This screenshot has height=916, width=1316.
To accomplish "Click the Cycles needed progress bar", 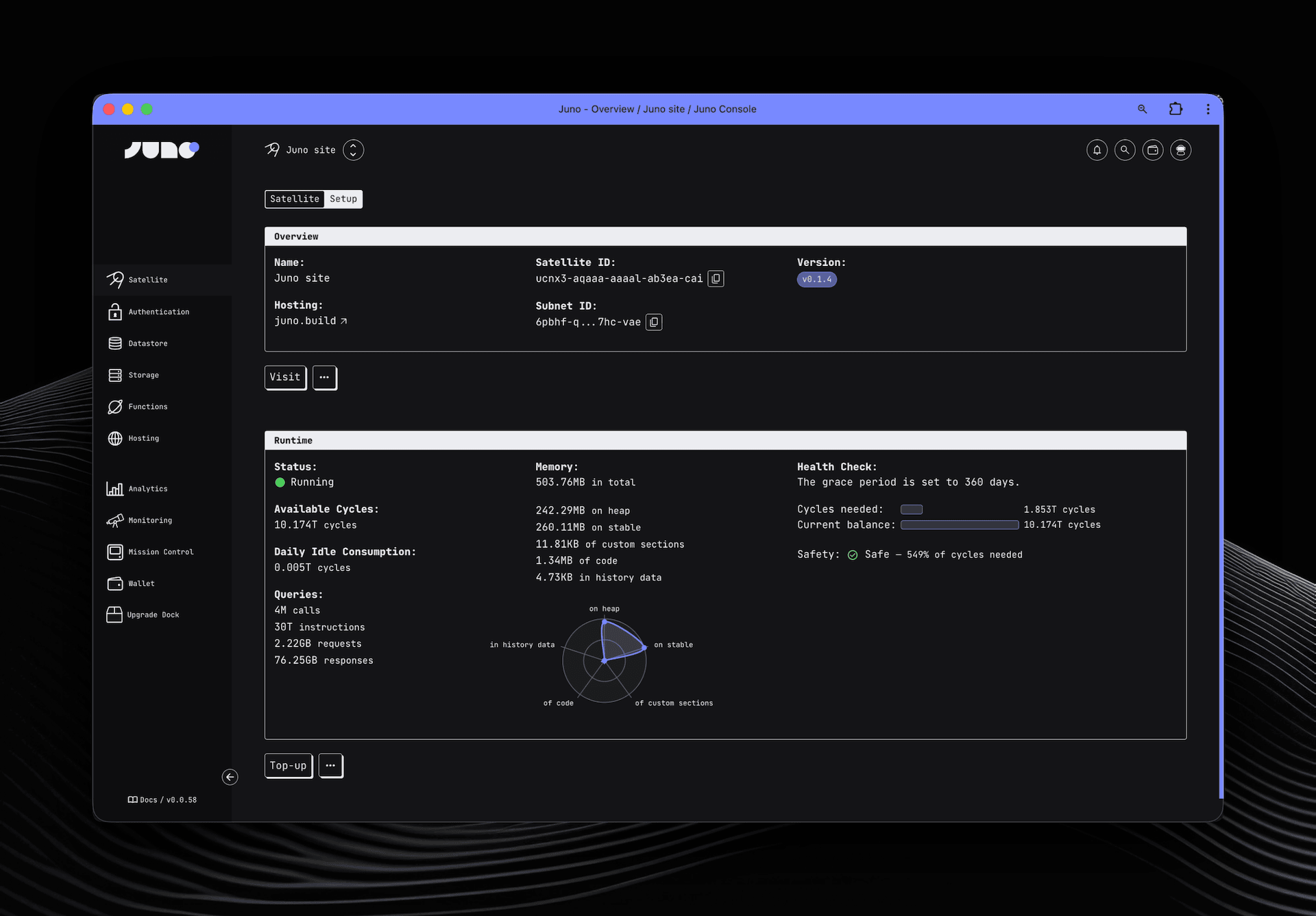I will point(912,509).
